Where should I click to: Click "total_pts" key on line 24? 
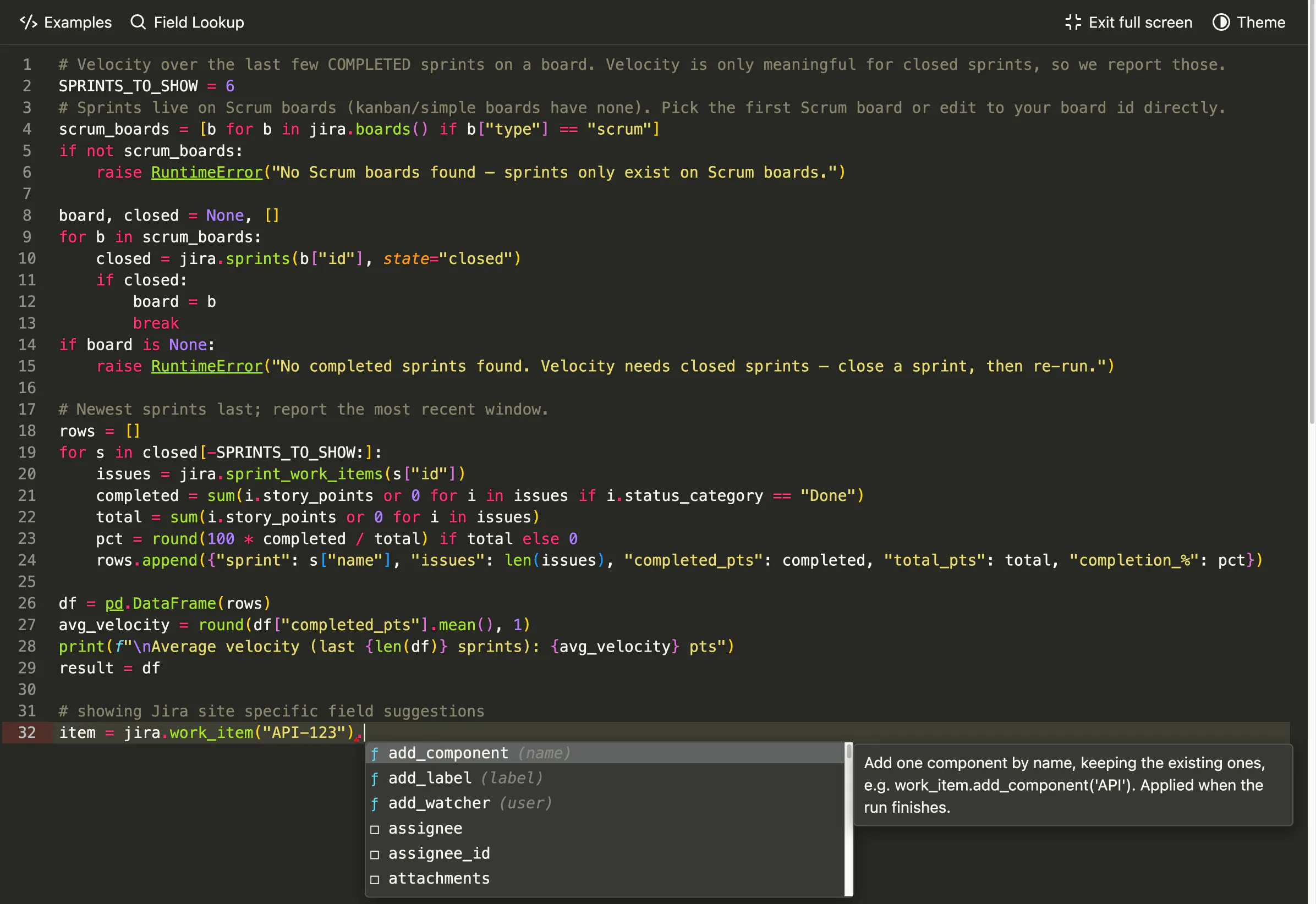pyautogui.click(x=935, y=561)
